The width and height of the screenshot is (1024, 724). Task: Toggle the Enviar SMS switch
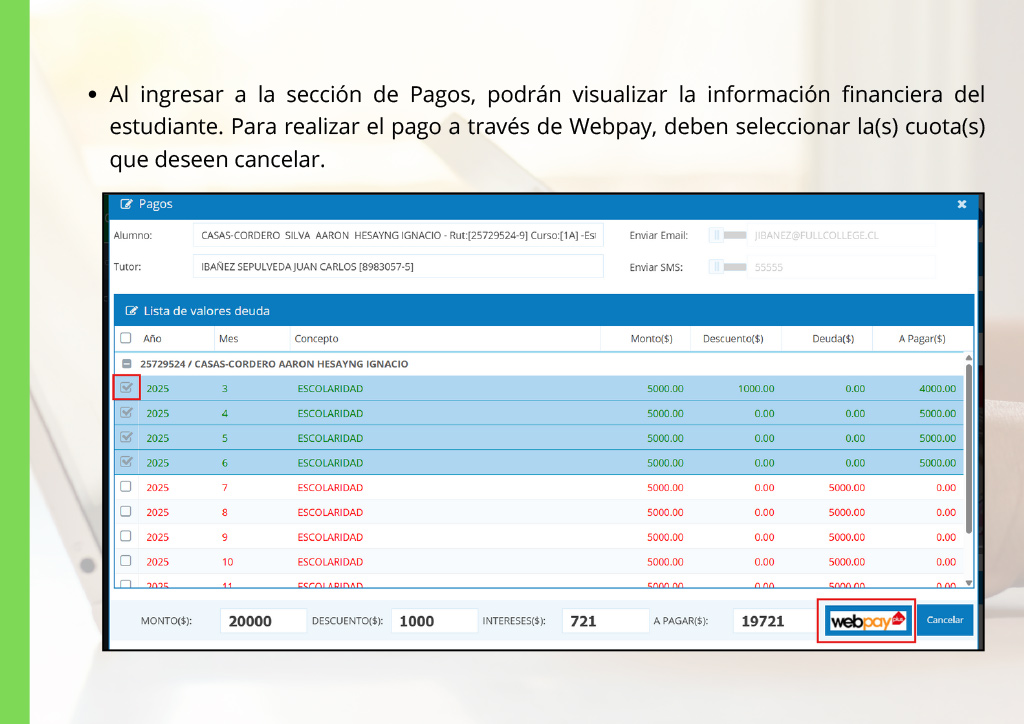pos(728,266)
